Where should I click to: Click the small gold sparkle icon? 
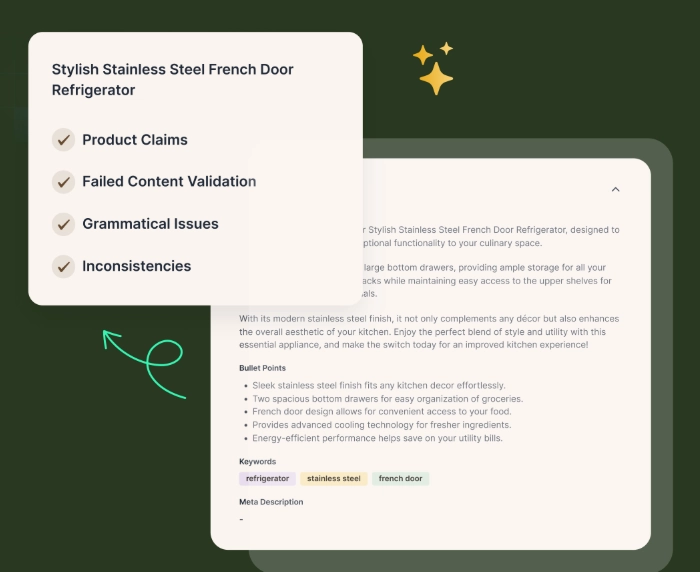[446, 48]
